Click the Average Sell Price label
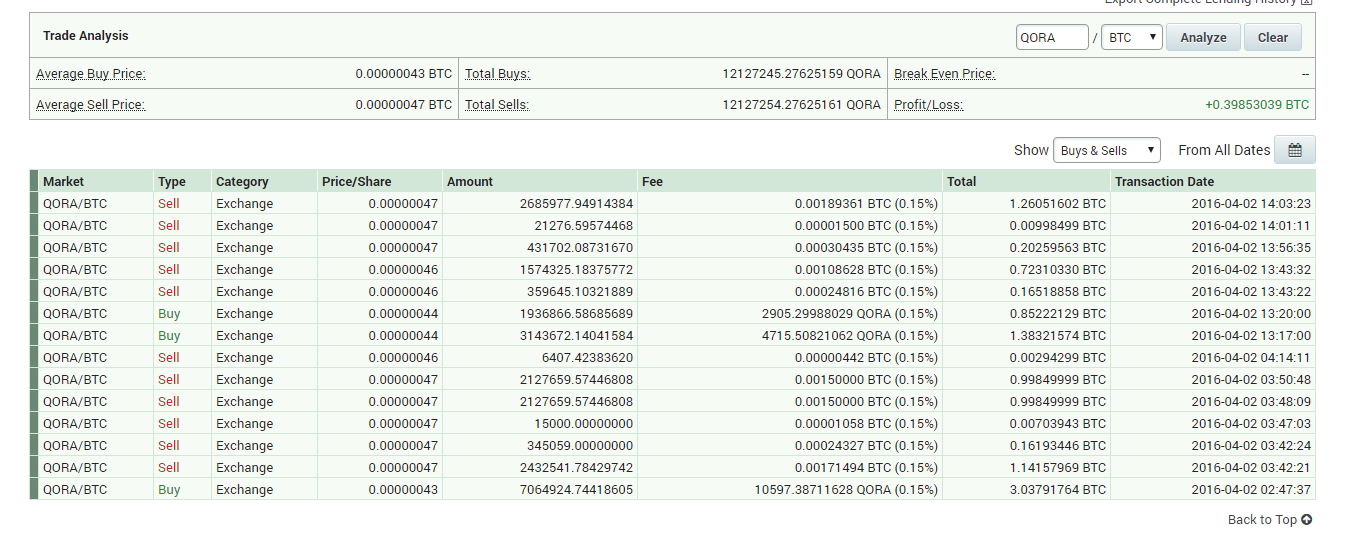Viewport: 1347px width, 552px height. coord(91,105)
